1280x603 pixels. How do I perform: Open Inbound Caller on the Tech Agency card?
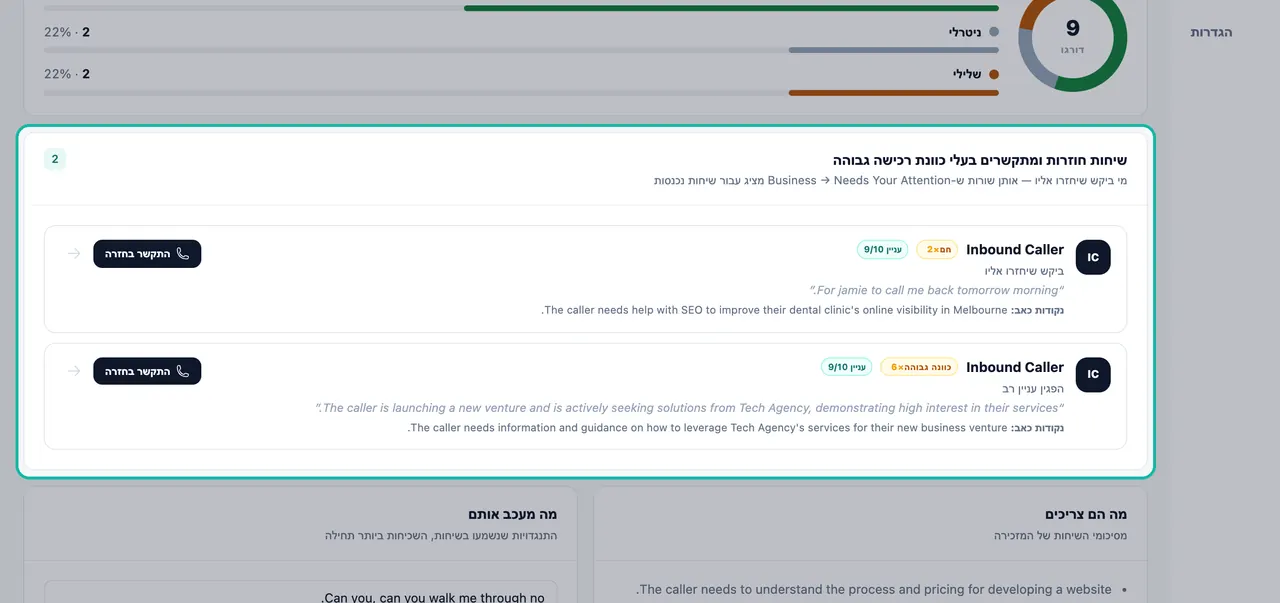pos(1015,367)
